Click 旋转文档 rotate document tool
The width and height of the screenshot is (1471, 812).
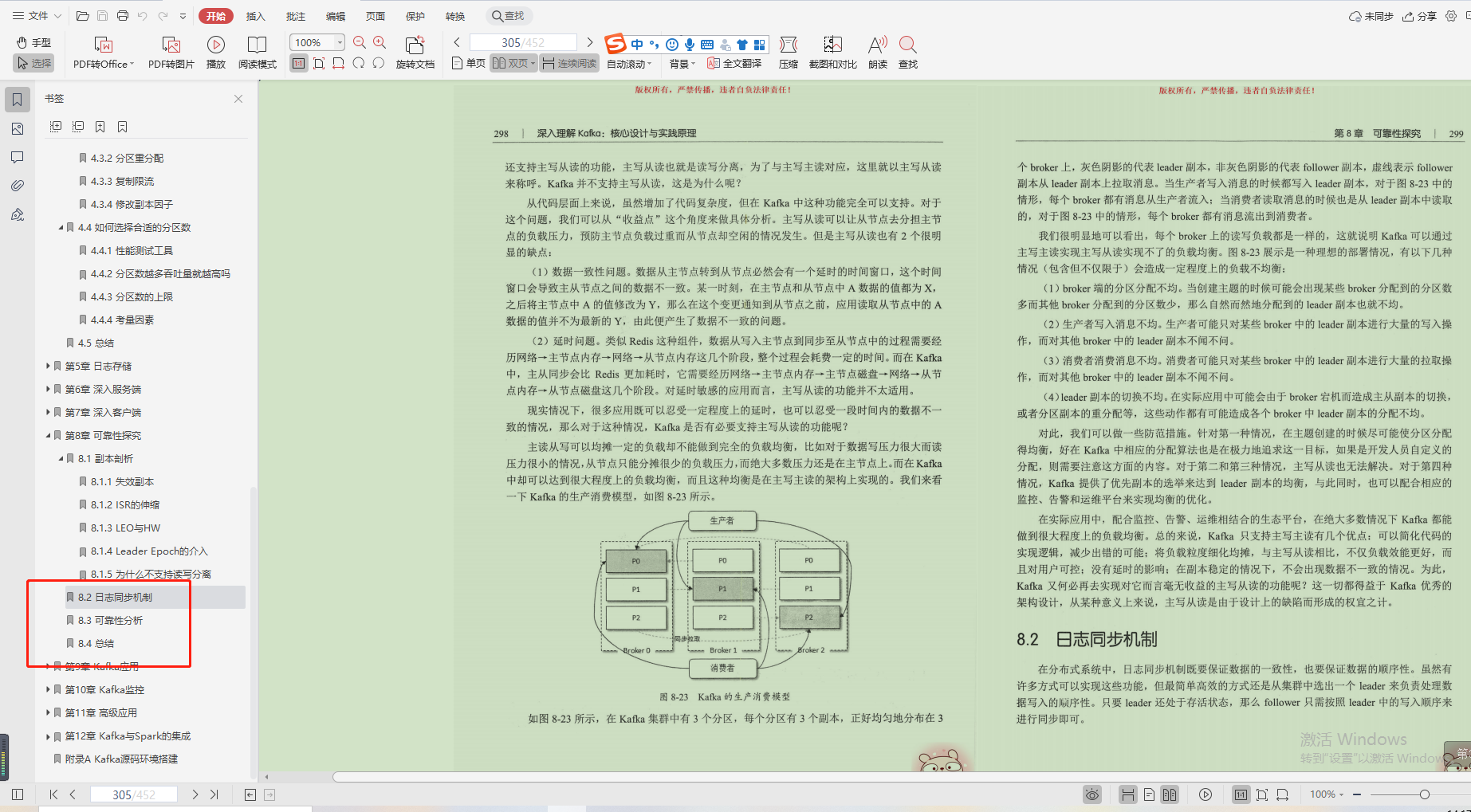(x=415, y=53)
